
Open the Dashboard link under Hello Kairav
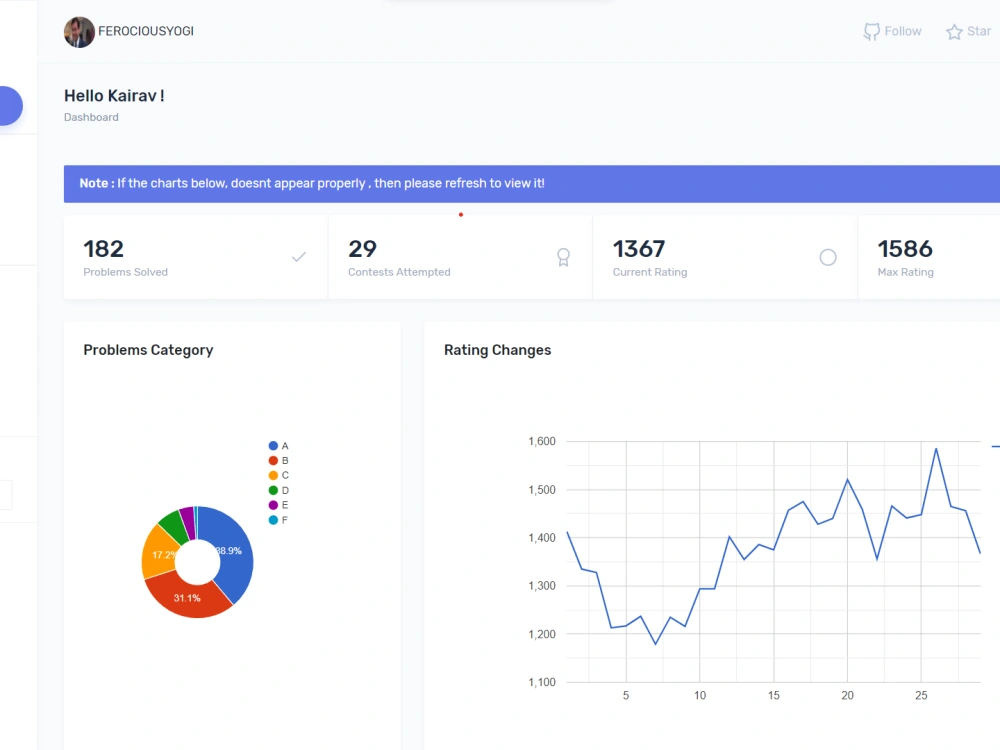91,117
